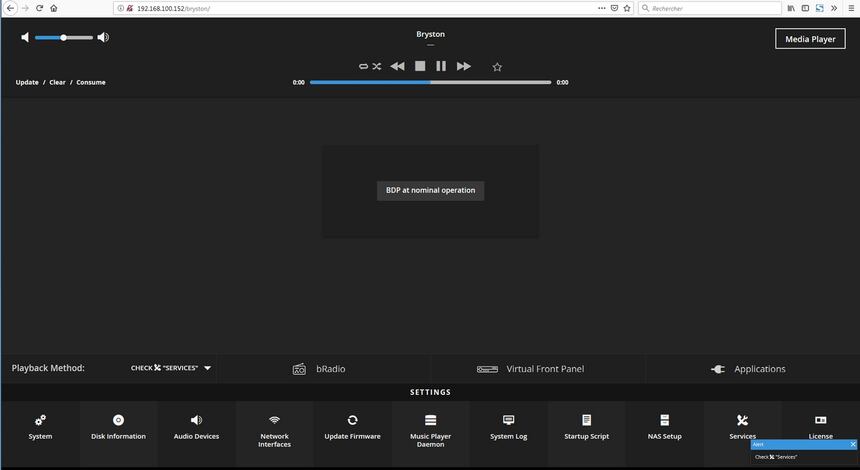This screenshot has width=860, height=470.
Task: Open System Log settings
Action: pyautogui.click(x=508, y=427)
